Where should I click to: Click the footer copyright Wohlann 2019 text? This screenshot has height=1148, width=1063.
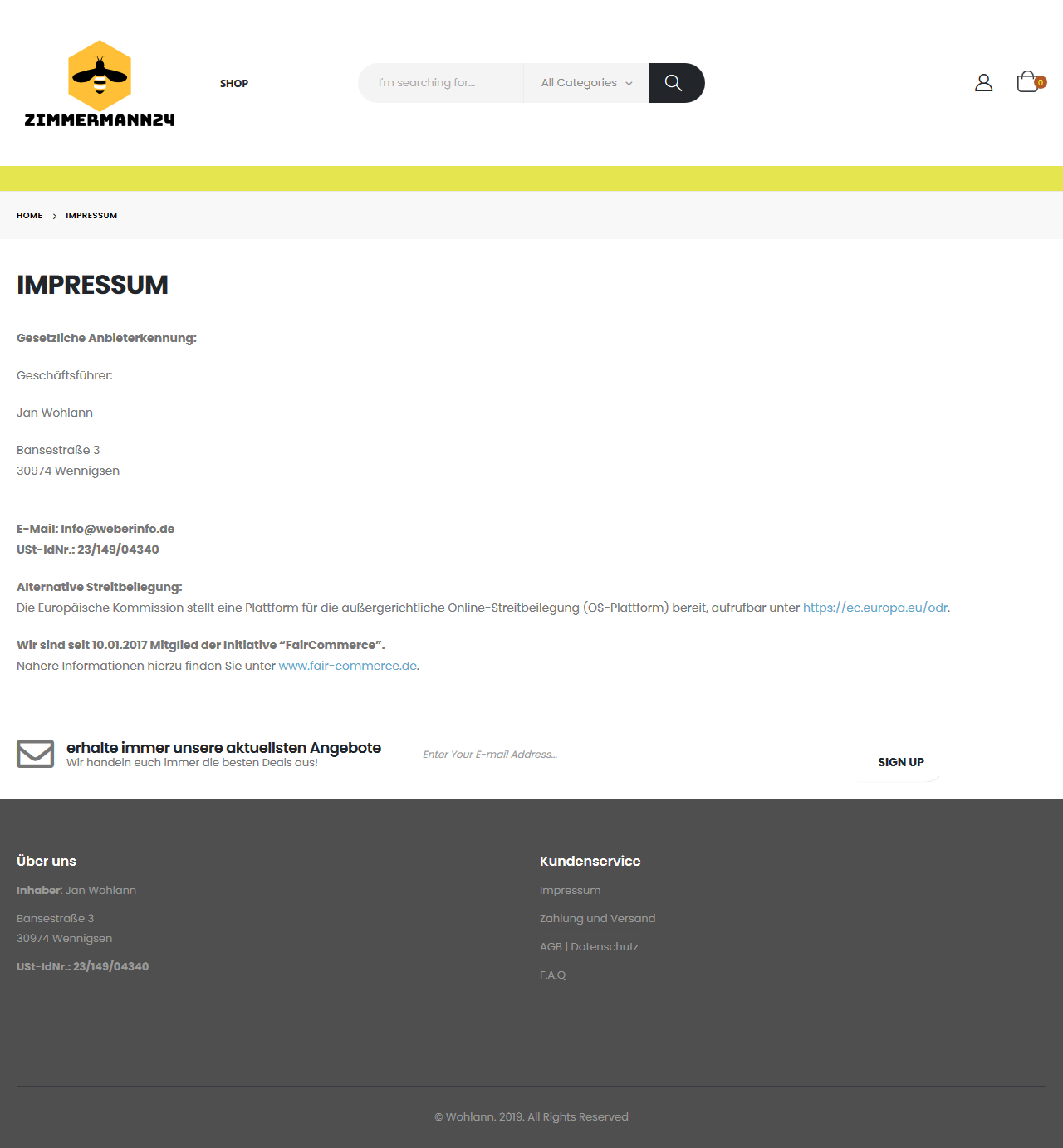[531, 1116]
